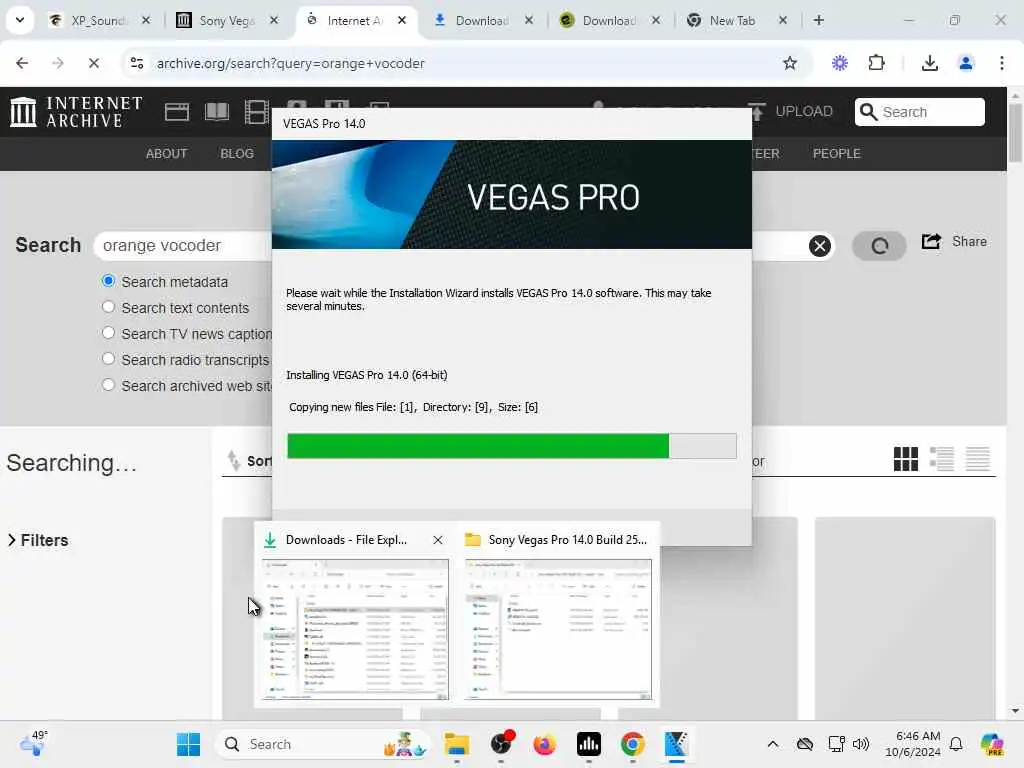This screenshot has height=768, width=1024.
Task: Click the Internet Archive logo
Action: [76, 112]
